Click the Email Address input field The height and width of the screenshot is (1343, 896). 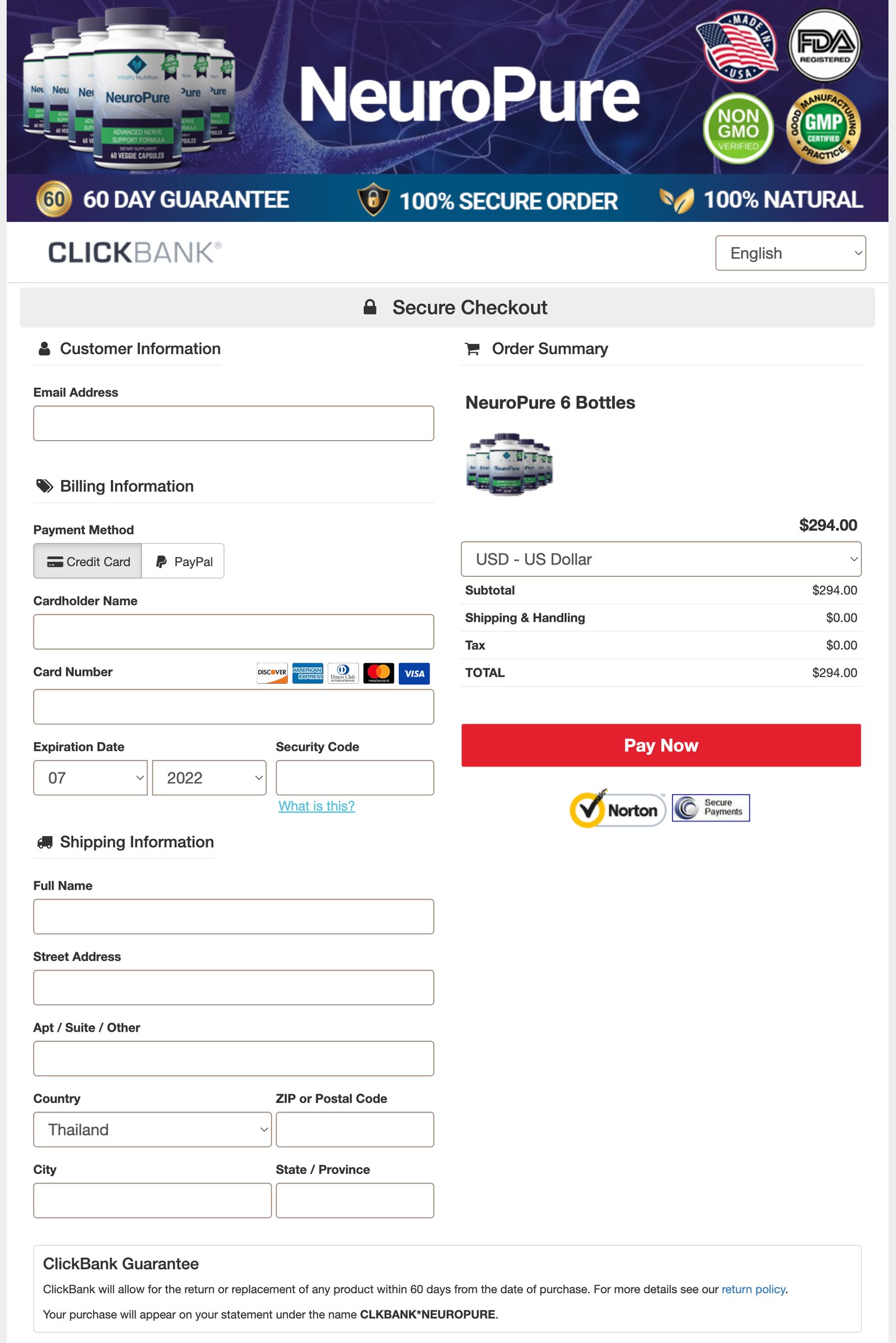pos(234,423)
